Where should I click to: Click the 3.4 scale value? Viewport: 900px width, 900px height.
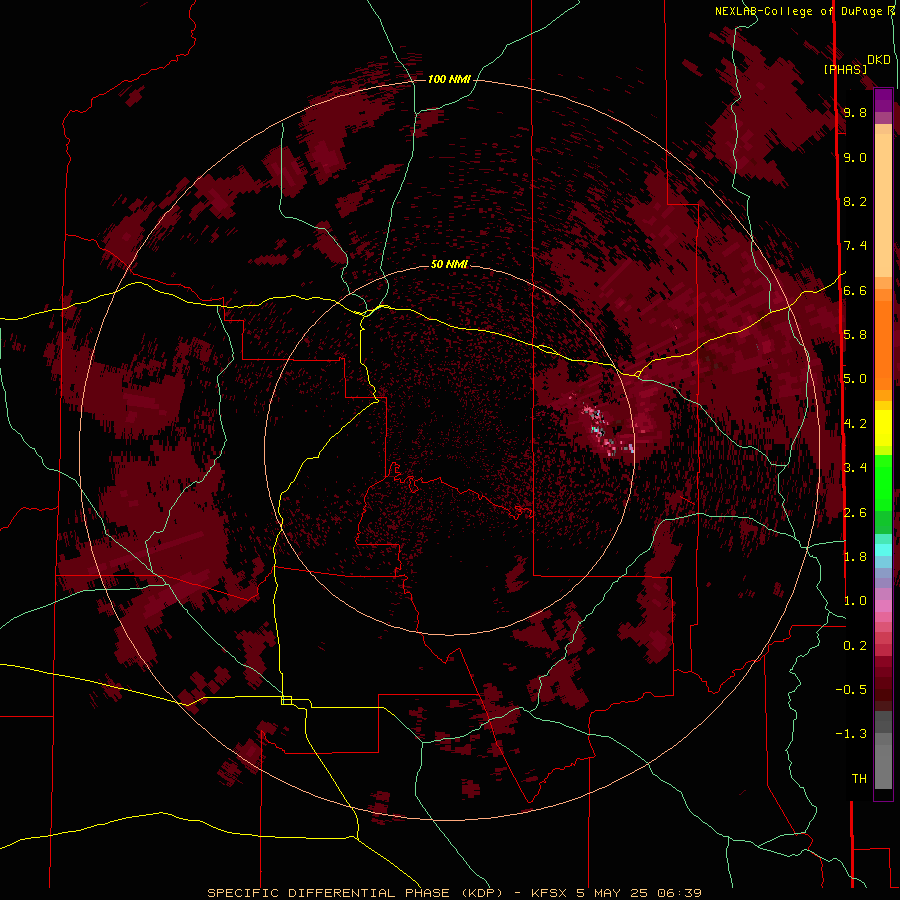click(855, 468)
